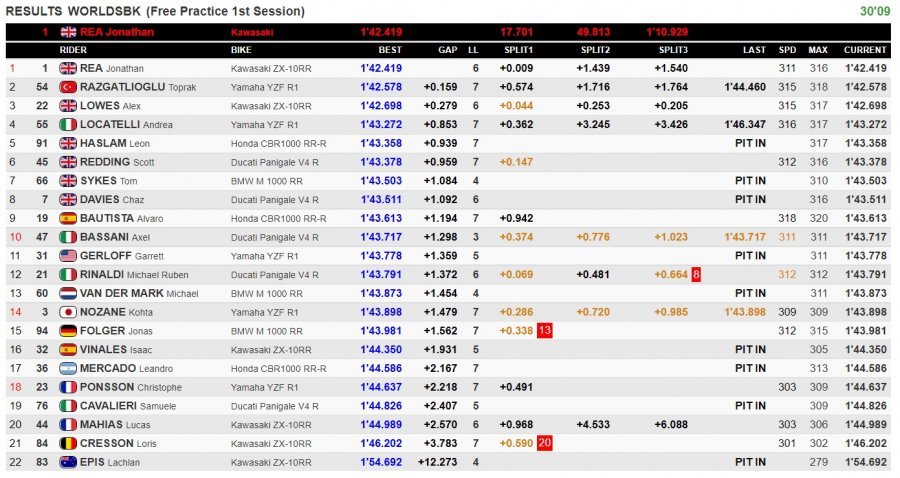Click the German flag next to FOLGER Jonas
900x478 pixels.
coord(68,331)
